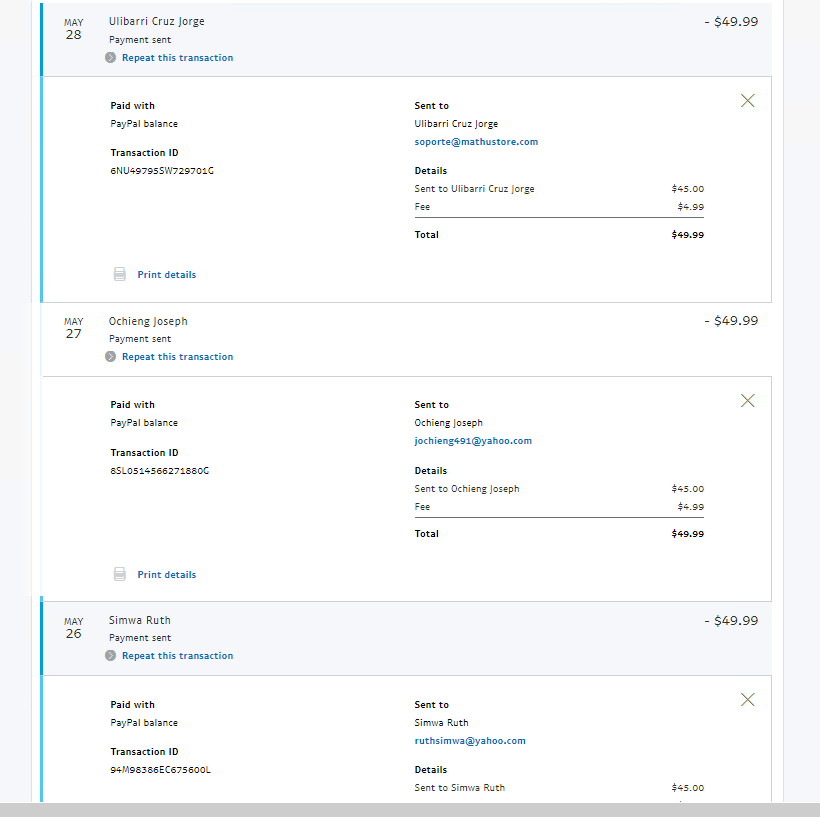The width and height of the screenshot is (820, 817).
Task: Repeat this transaction for Ulibarri Cruz Jorge
Action: pos(177,58)
